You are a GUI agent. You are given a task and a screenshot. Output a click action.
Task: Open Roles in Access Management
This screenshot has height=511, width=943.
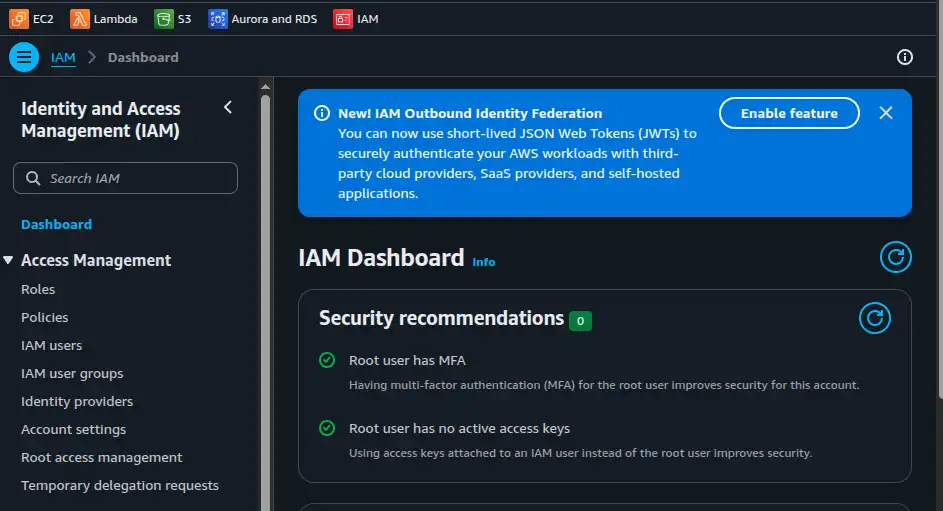tap(38, 289)
